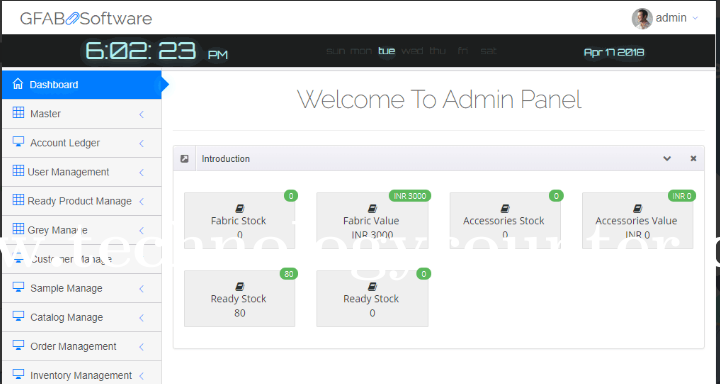Click the book icon on Ready Stock 0 card
This screenshot has width=720, height=384.
[x=372, y=287]
